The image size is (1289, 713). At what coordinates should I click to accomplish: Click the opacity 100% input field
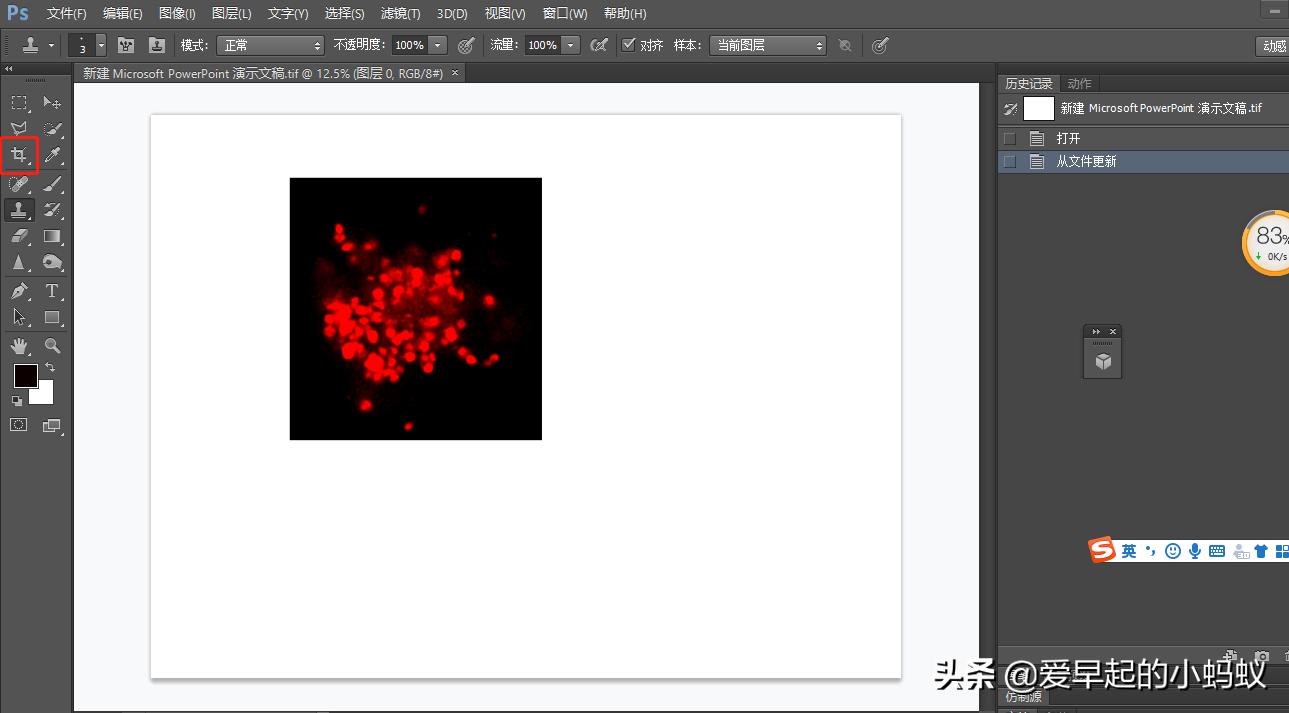click(x=409, y=45)
